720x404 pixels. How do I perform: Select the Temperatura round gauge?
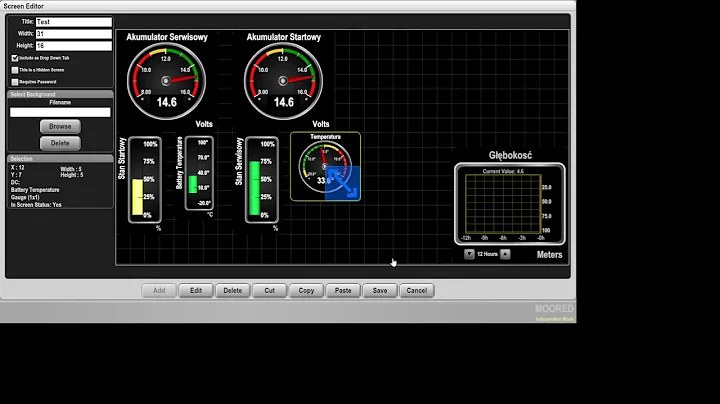325,166
